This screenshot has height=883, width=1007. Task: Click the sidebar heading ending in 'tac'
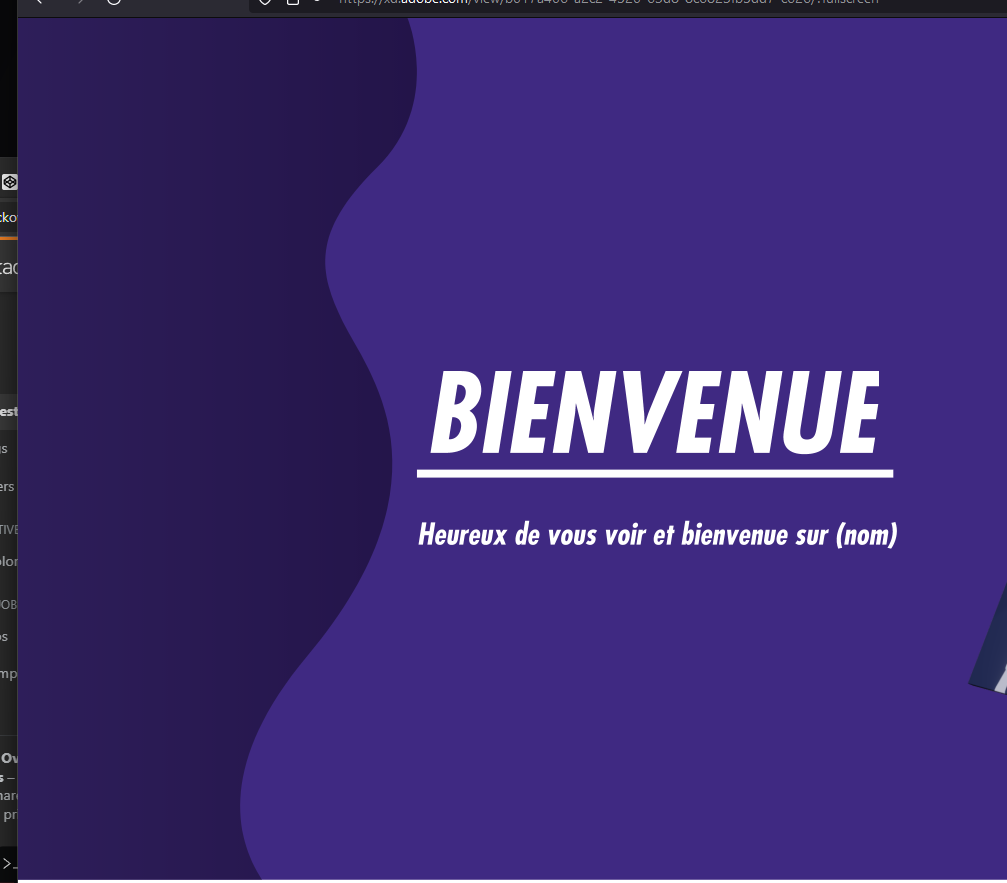click(8, 267)
